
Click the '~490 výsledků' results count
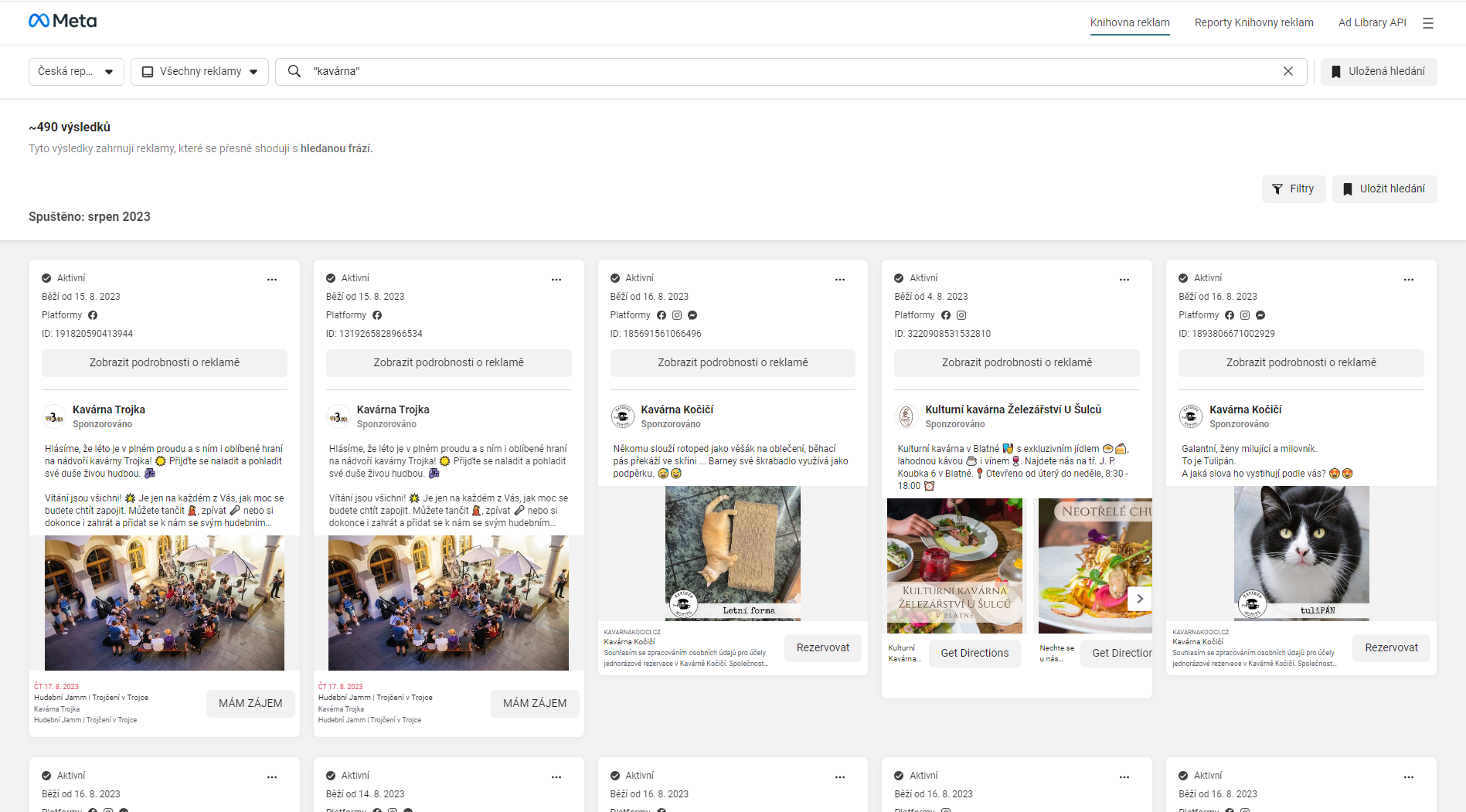[70, 127]
